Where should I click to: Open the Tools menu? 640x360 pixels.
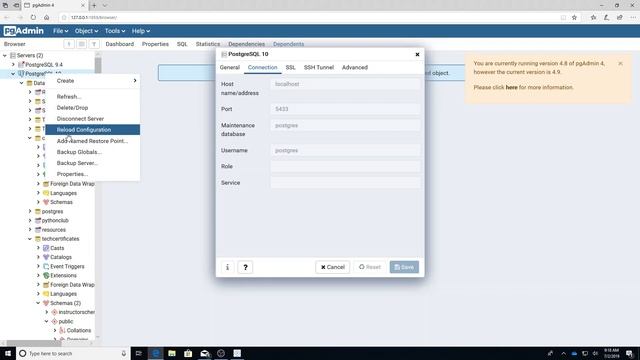coord(115,31)
